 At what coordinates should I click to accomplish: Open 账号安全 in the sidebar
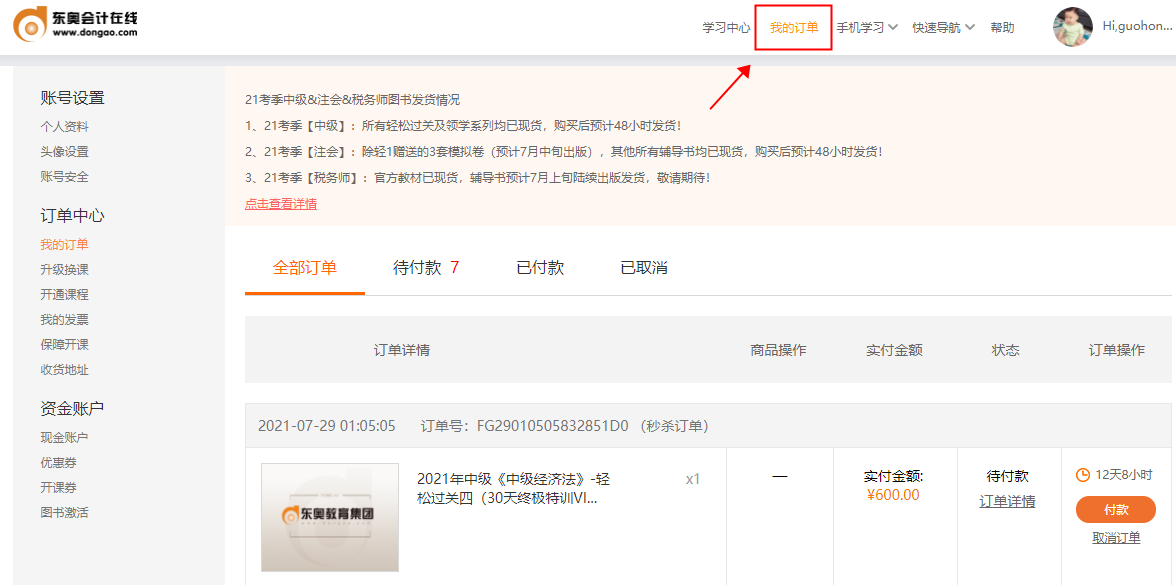click(64, 177)
